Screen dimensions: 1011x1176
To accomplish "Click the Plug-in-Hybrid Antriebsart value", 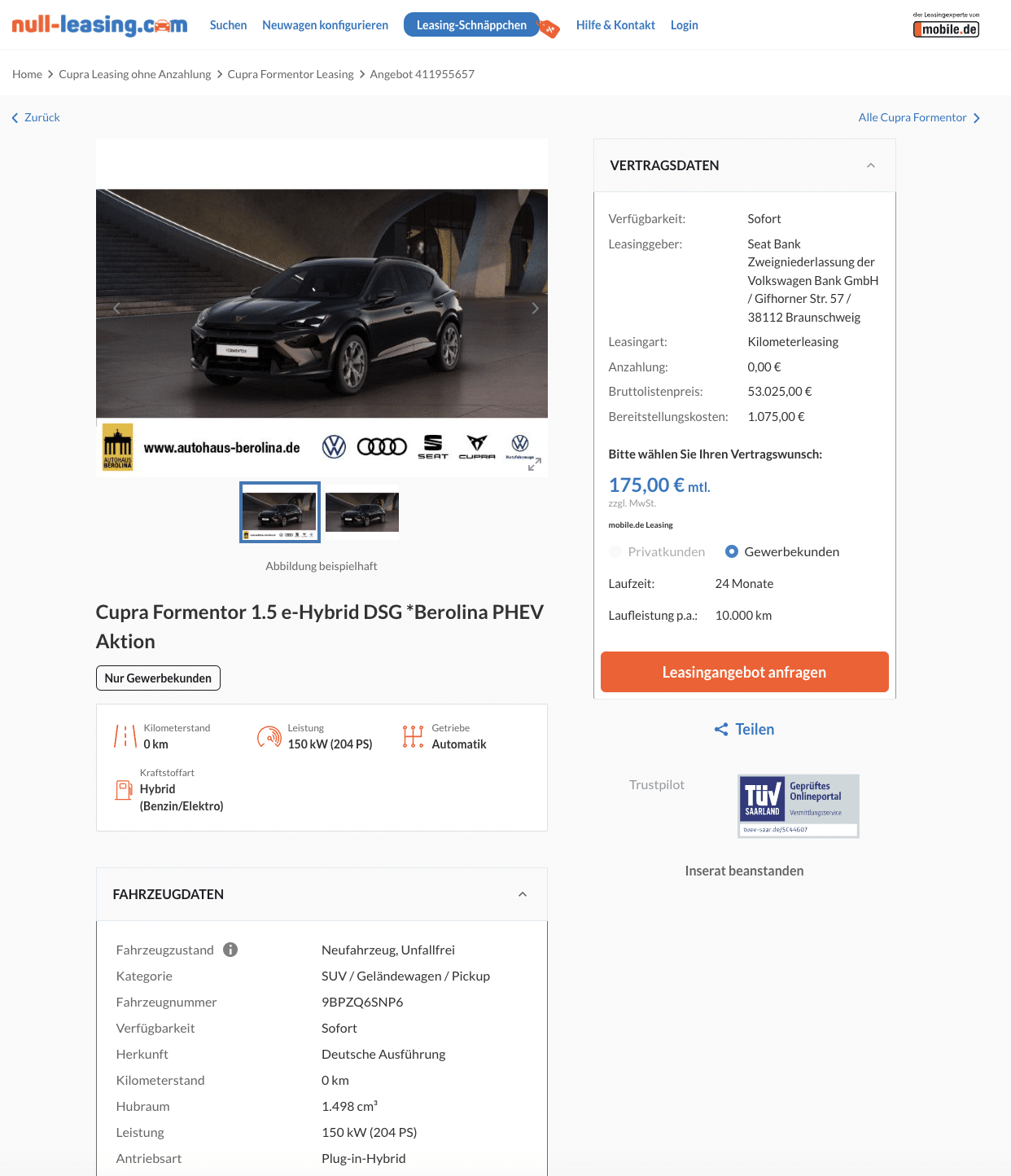I will [363, 1158].
